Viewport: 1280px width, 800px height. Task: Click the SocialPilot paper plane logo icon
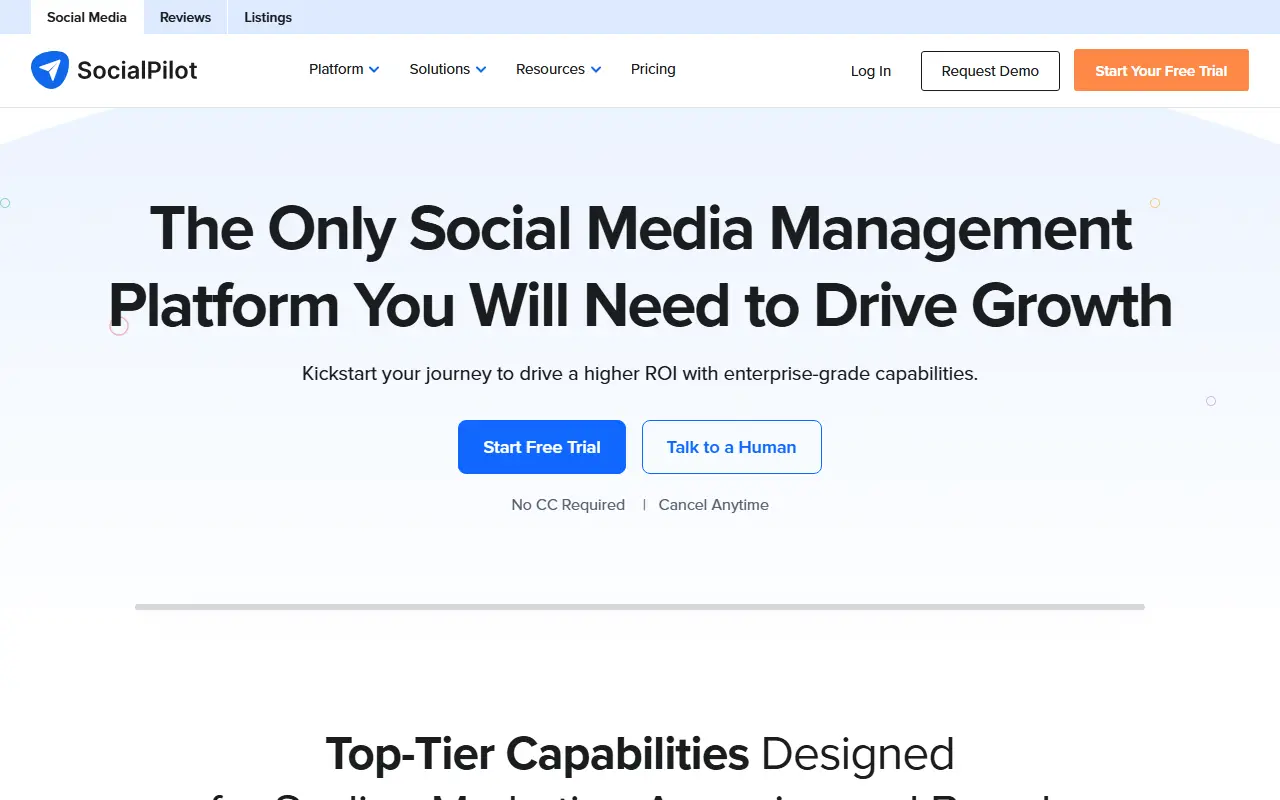[x=50, y=70]
